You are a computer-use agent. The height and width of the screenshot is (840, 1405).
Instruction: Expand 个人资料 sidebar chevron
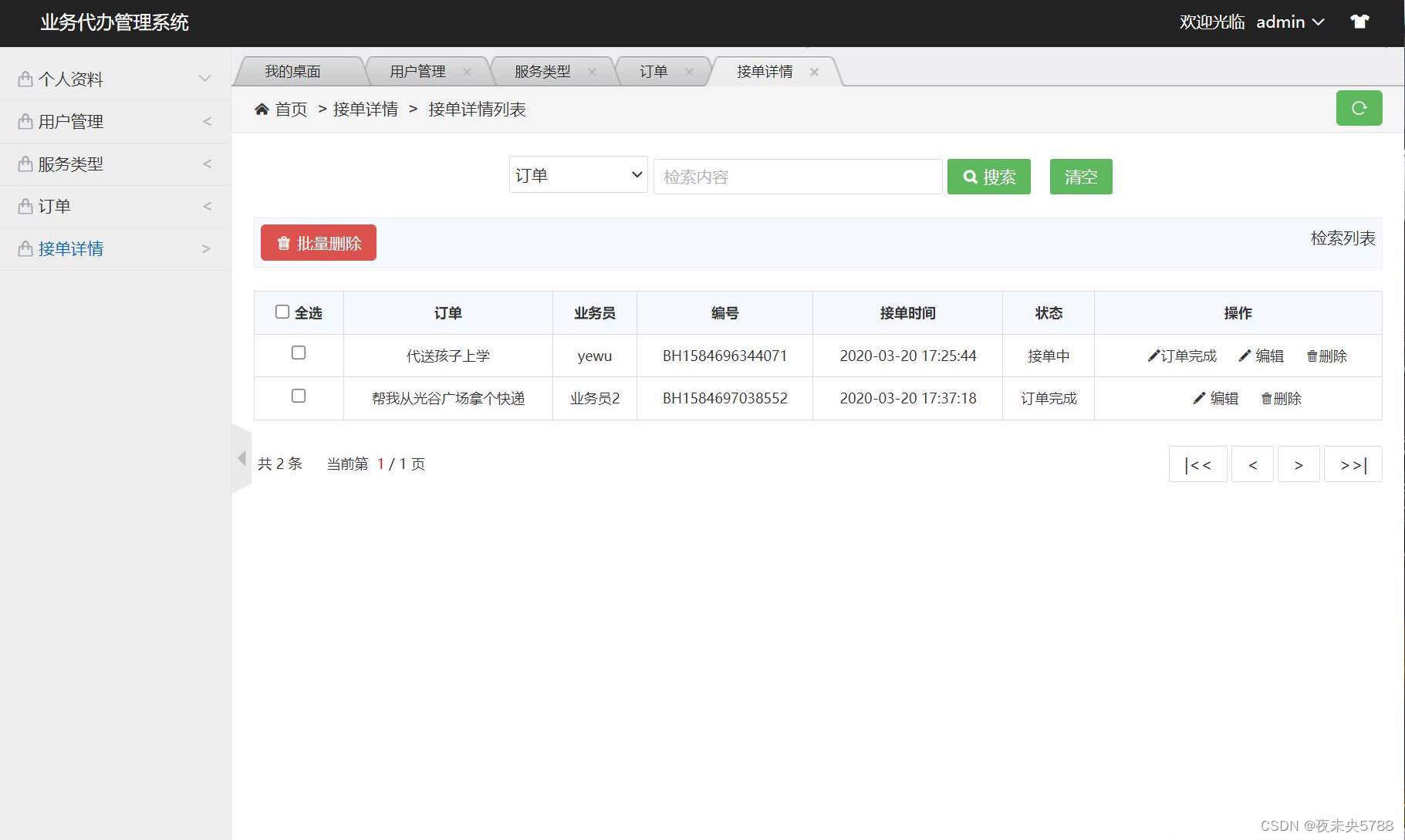click(204, 79)
